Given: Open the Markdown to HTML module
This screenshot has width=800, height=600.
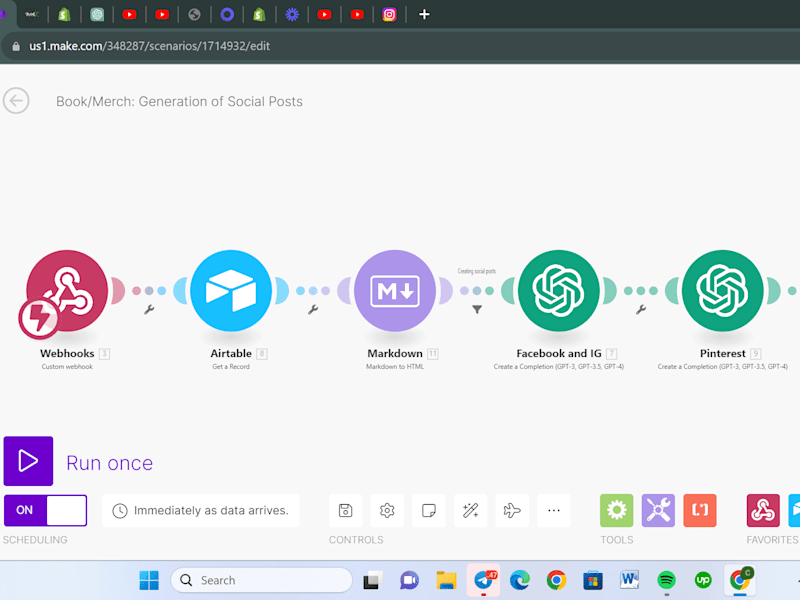Looking at the screenshot, I should pos(395,290).
